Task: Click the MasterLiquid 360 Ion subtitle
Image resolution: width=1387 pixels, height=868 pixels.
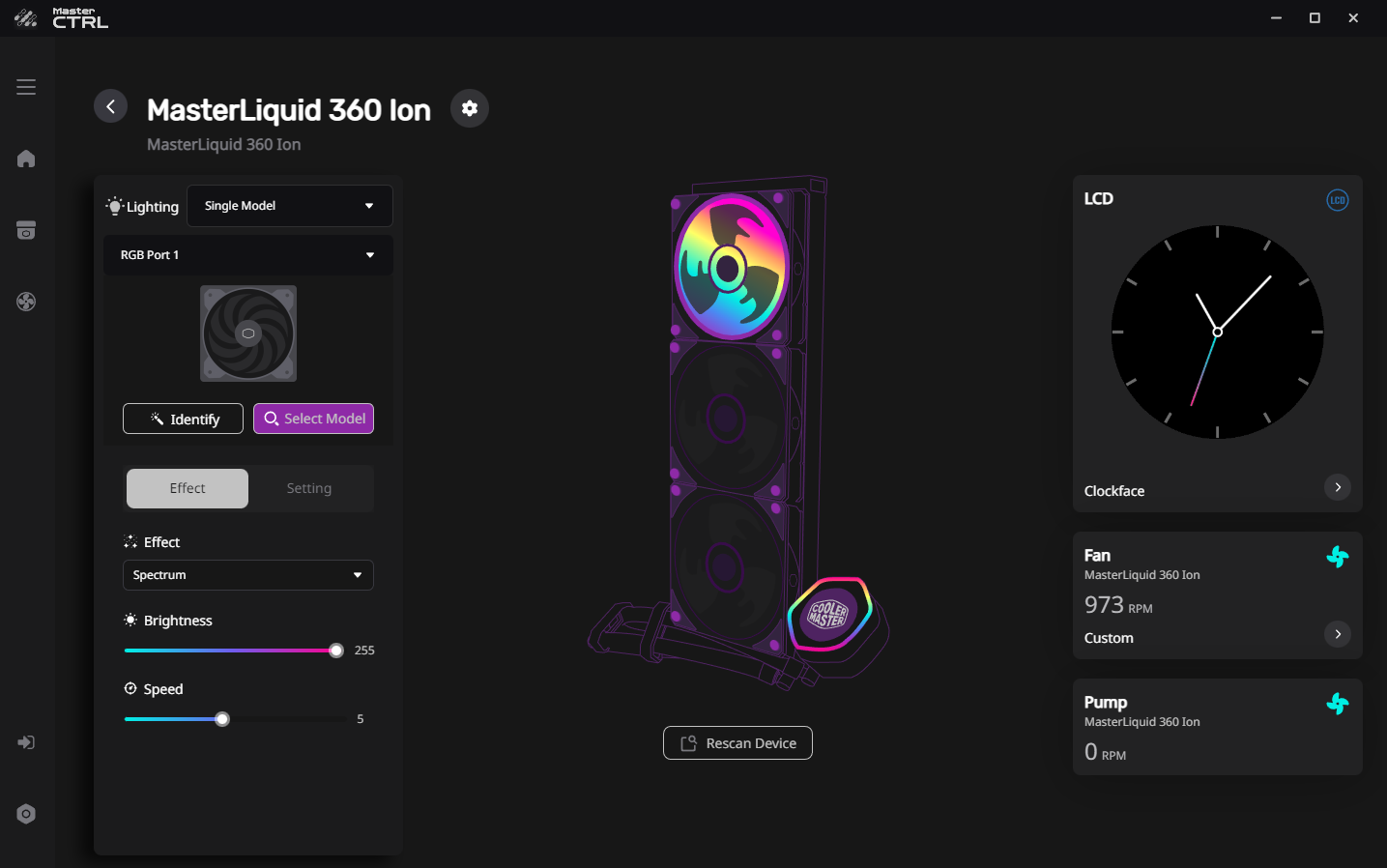Action: (x=223, y=144)
